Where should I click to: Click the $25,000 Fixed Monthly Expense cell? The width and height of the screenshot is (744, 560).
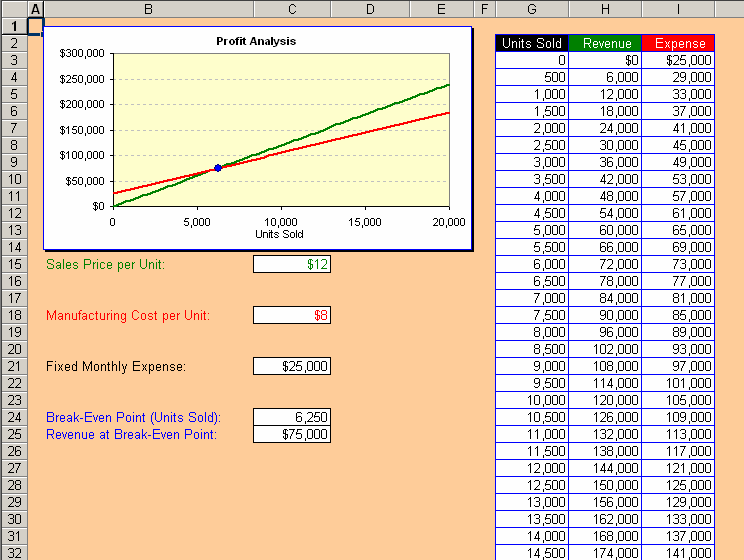tap(292, 366)
